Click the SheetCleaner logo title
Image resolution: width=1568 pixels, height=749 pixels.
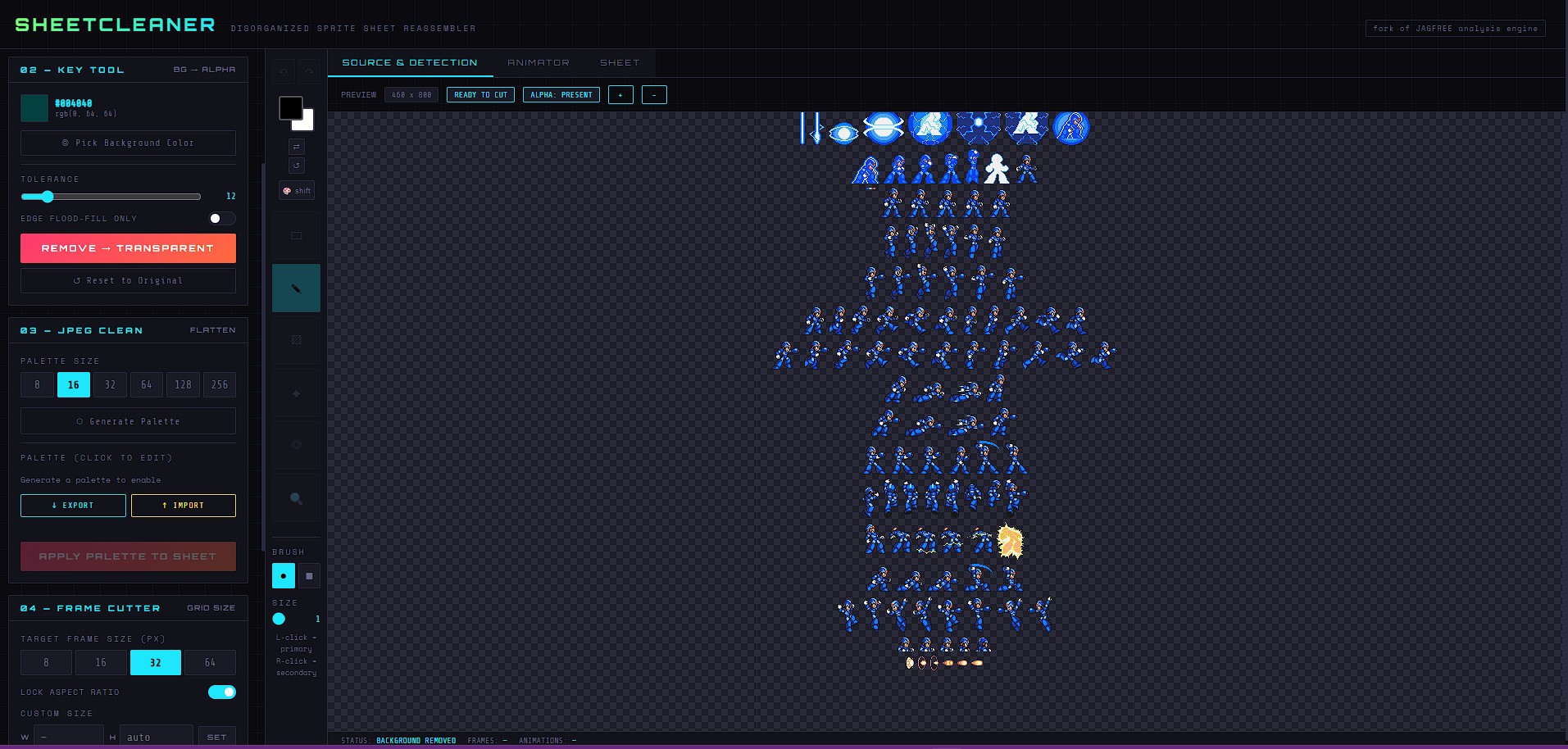click(116, 25)
